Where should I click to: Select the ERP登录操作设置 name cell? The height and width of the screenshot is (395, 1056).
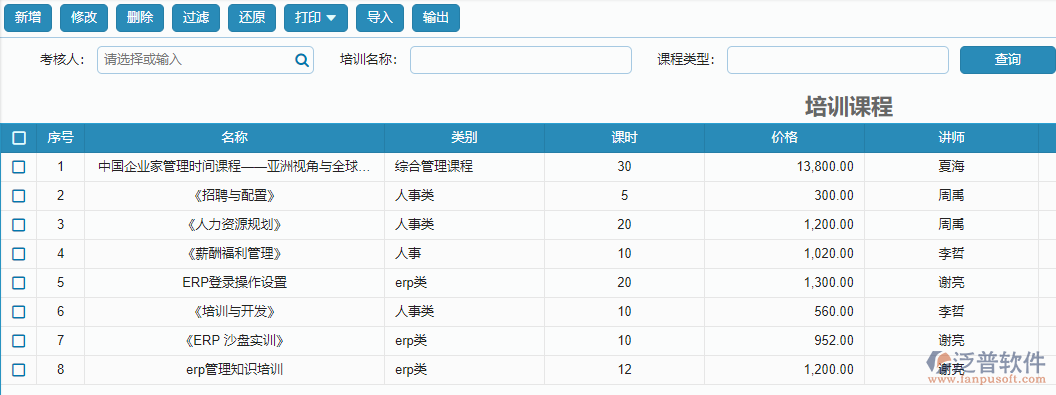tap(235, 283)
